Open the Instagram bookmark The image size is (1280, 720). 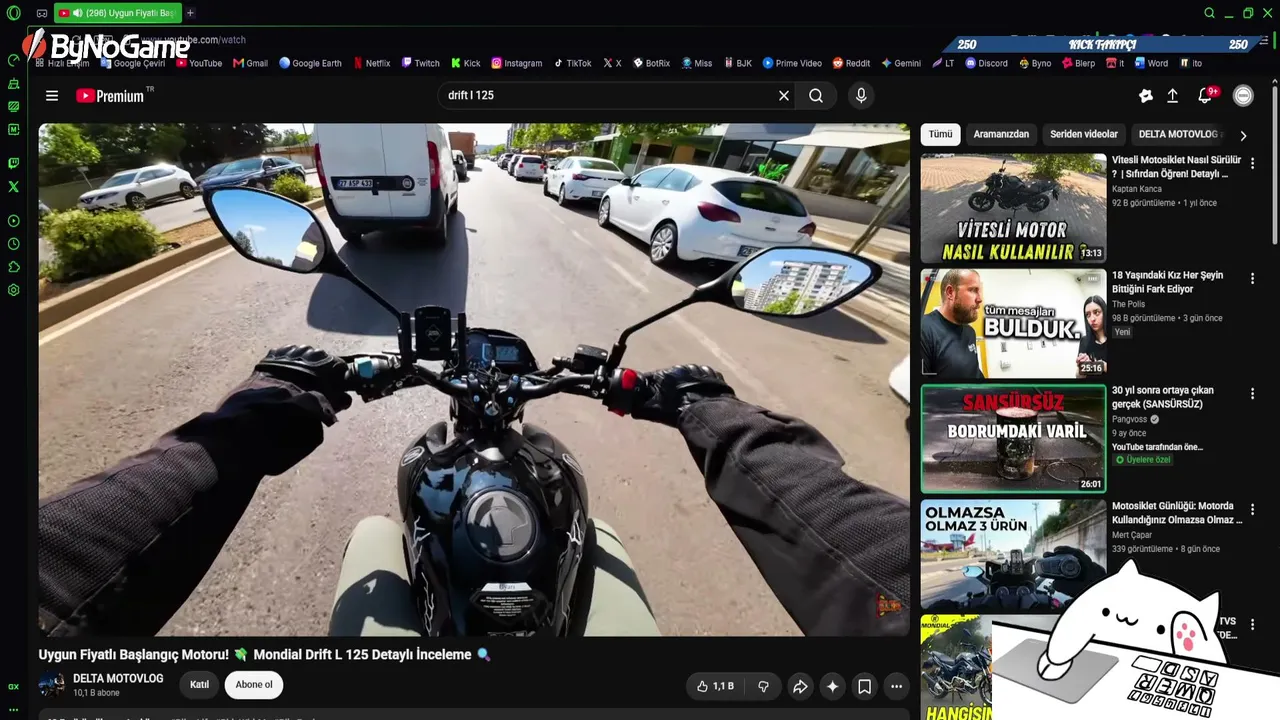click(516, 63)
